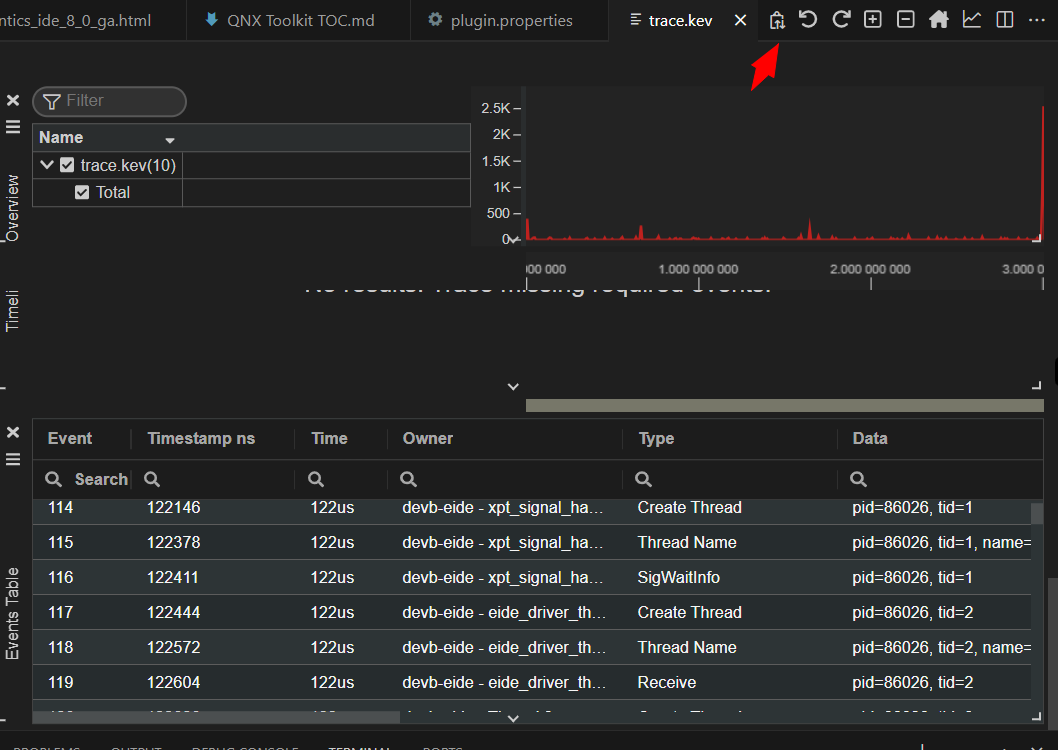
Task: Click the Filter input field
Action: click(x=109, y=101)
